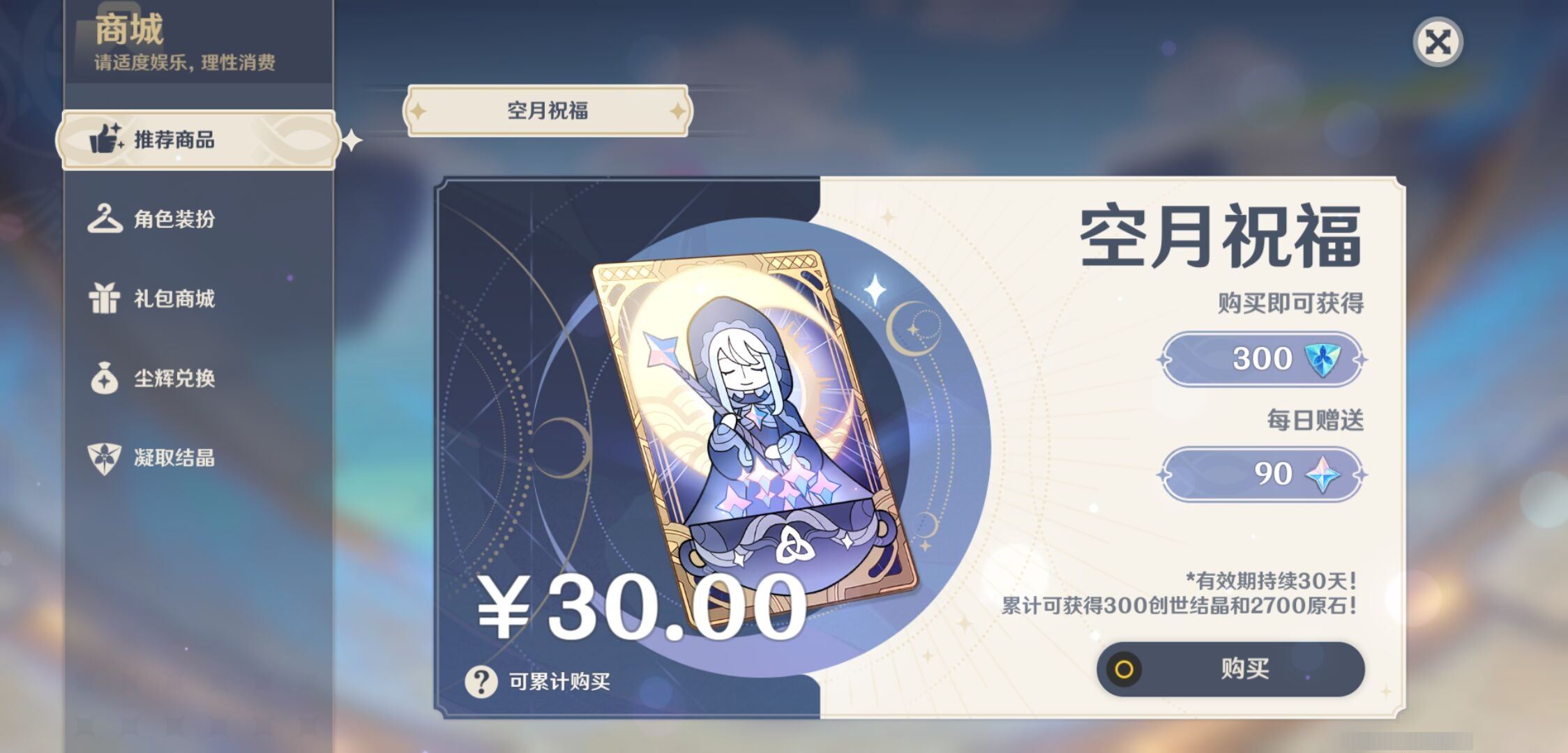Close the shop with the X button

click(x=1438, y=42)
